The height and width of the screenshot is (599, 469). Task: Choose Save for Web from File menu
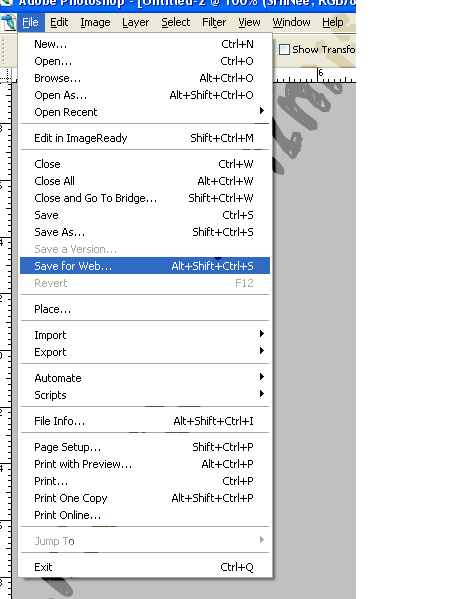[145, 266]
